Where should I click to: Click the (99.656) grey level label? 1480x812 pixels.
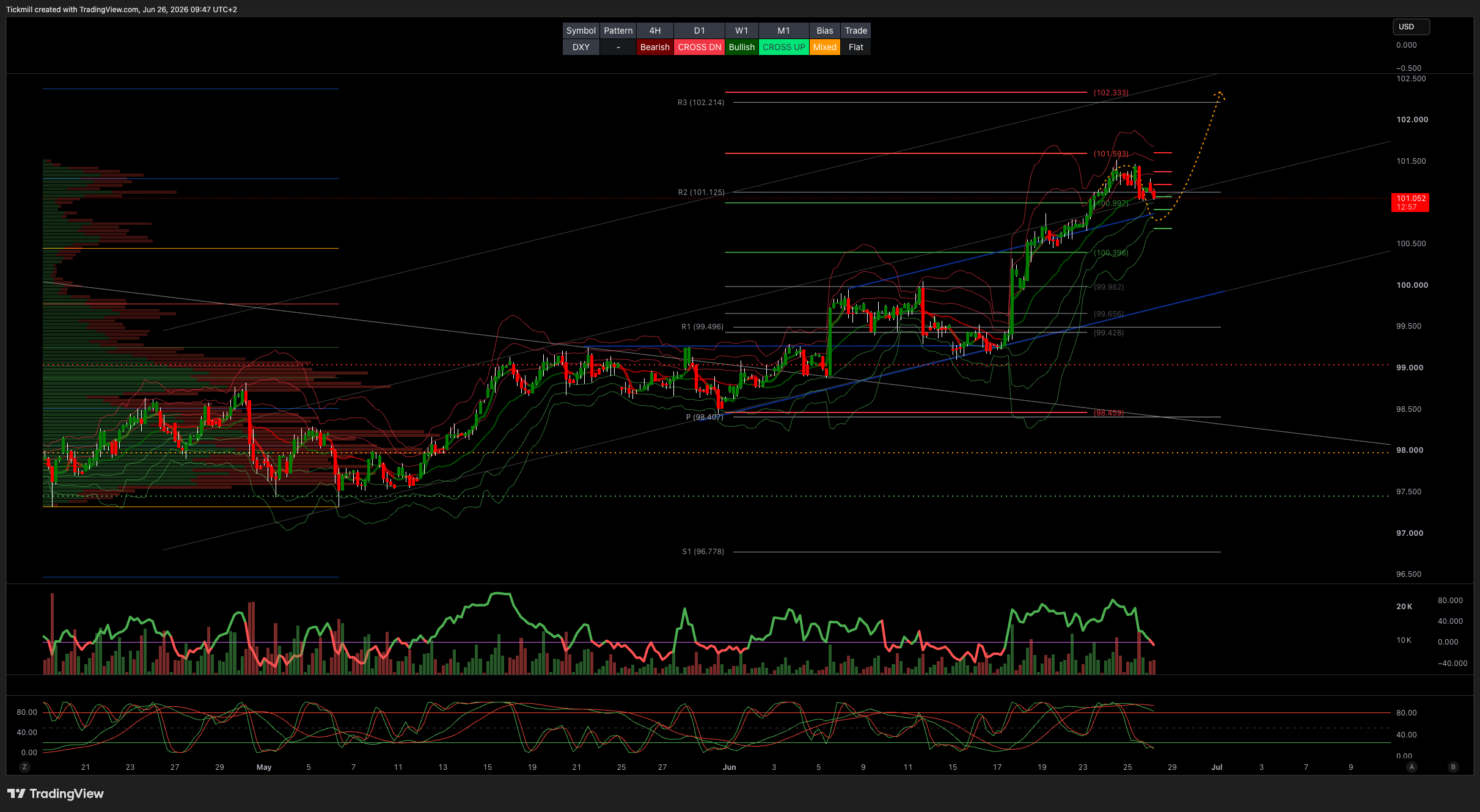coord(1108,314)
